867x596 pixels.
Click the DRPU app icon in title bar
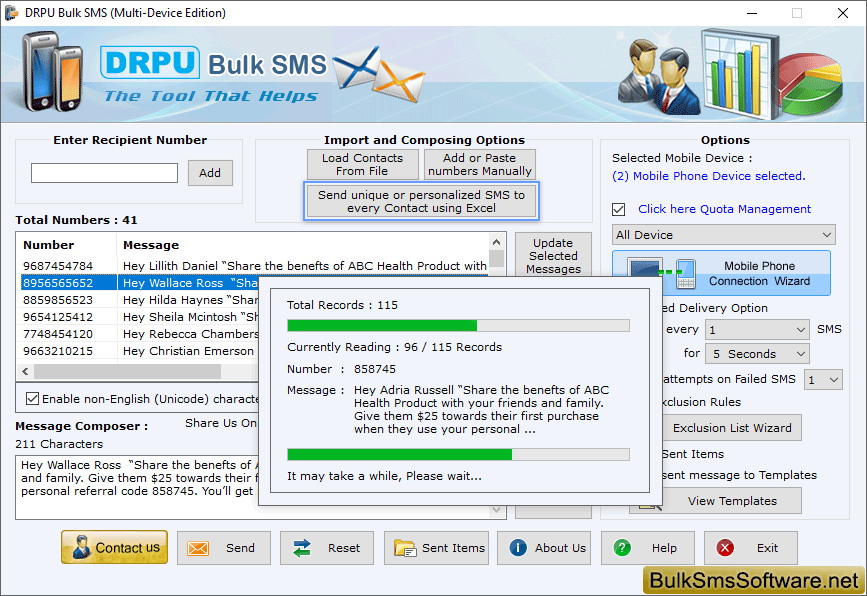[11, 13]
